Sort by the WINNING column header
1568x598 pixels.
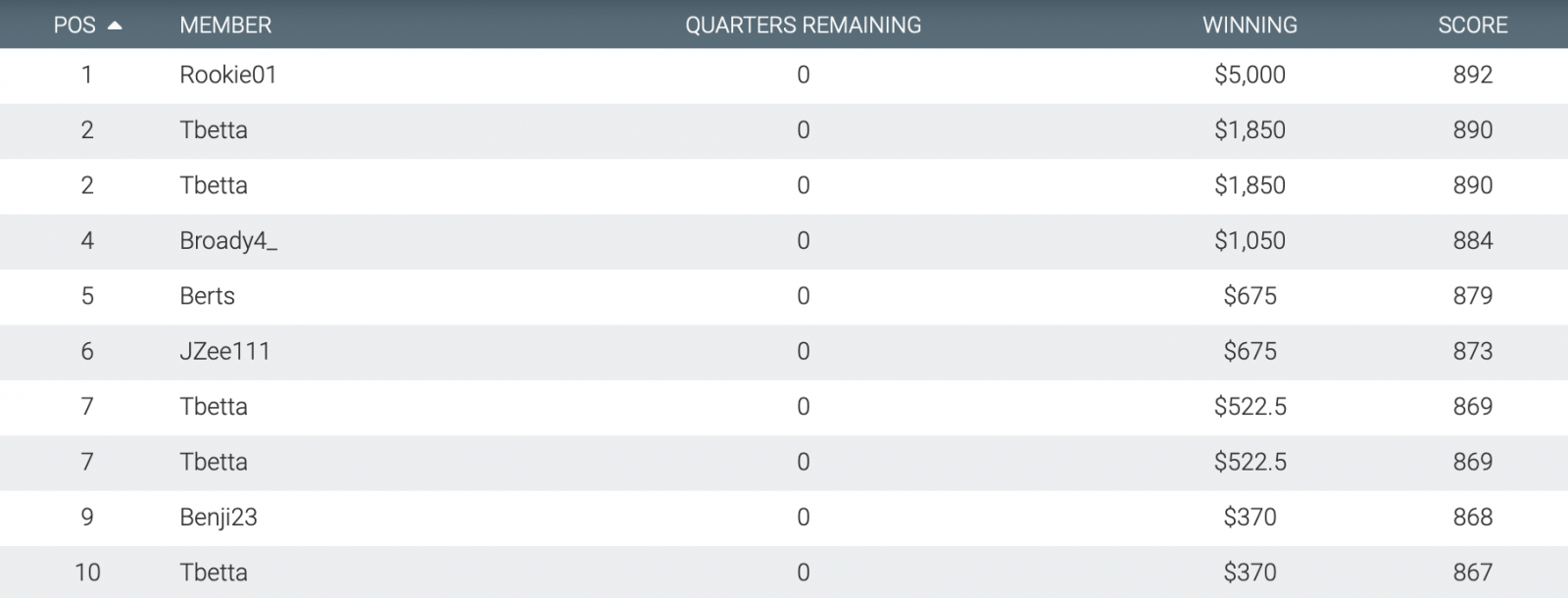pos(1249,25)
